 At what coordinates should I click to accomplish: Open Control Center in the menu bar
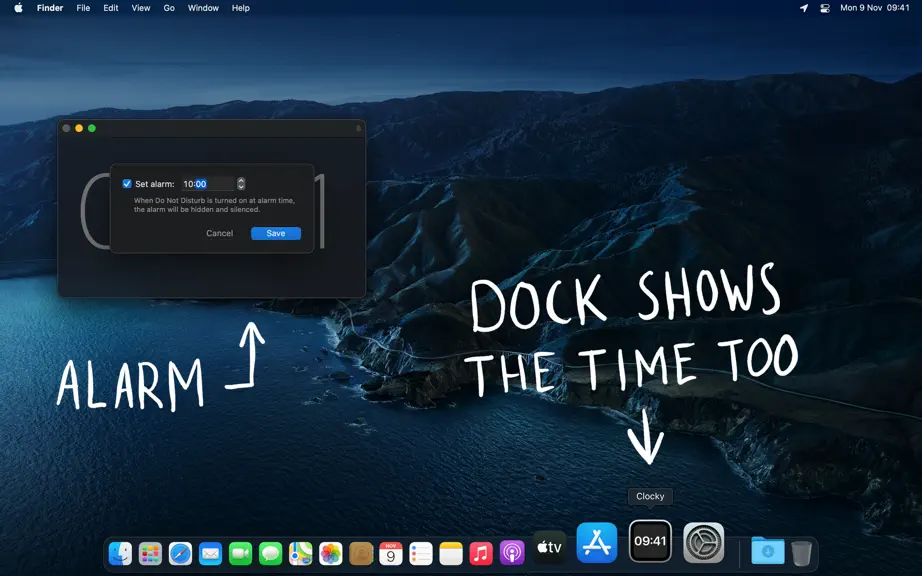coord(825,8)
